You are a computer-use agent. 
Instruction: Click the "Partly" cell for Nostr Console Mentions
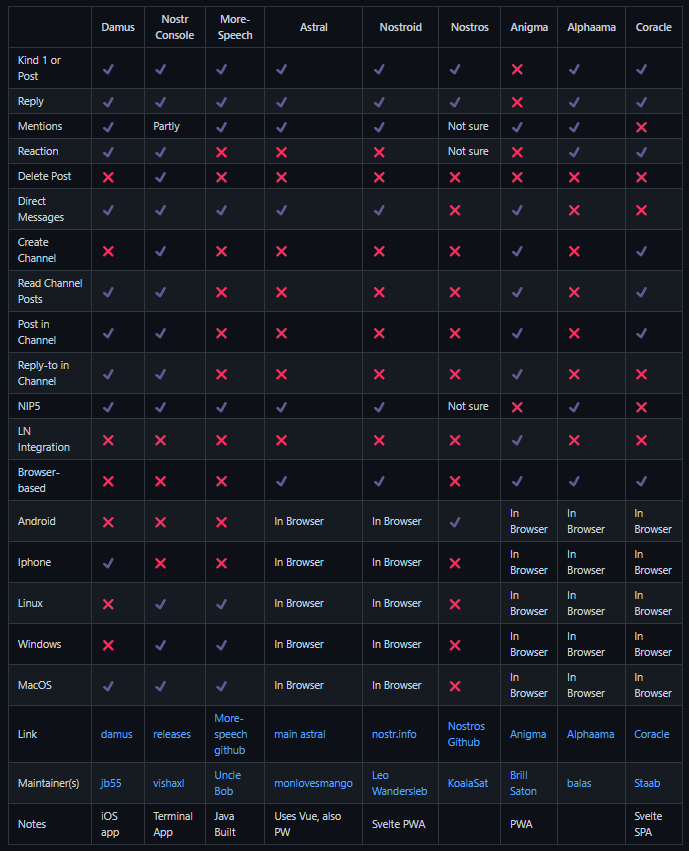166,126
